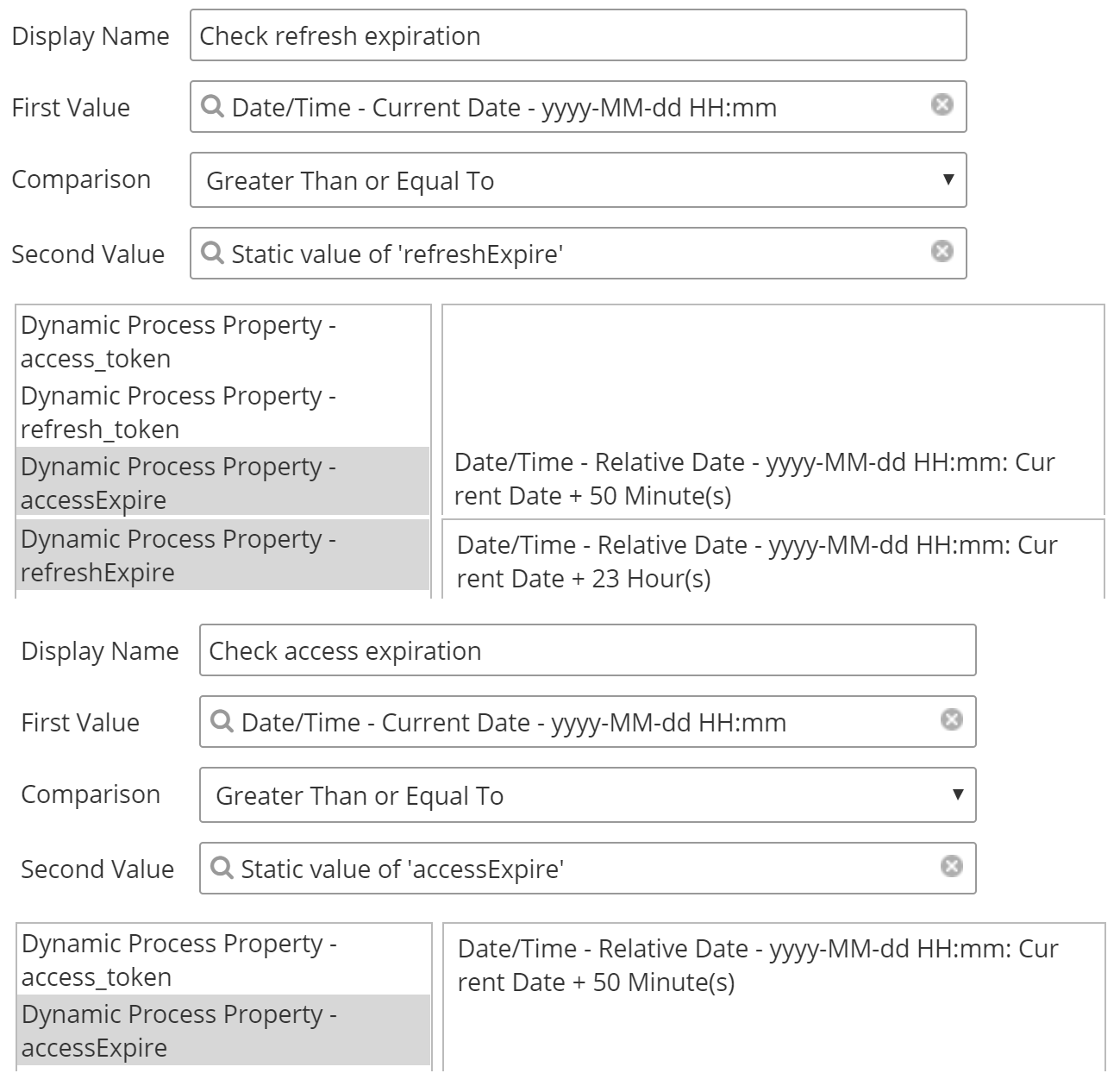Image resolution: width=1120 pixels, height=1092 pixels.
Task: Click search icon in access First Value field
Action: (222, 721)
